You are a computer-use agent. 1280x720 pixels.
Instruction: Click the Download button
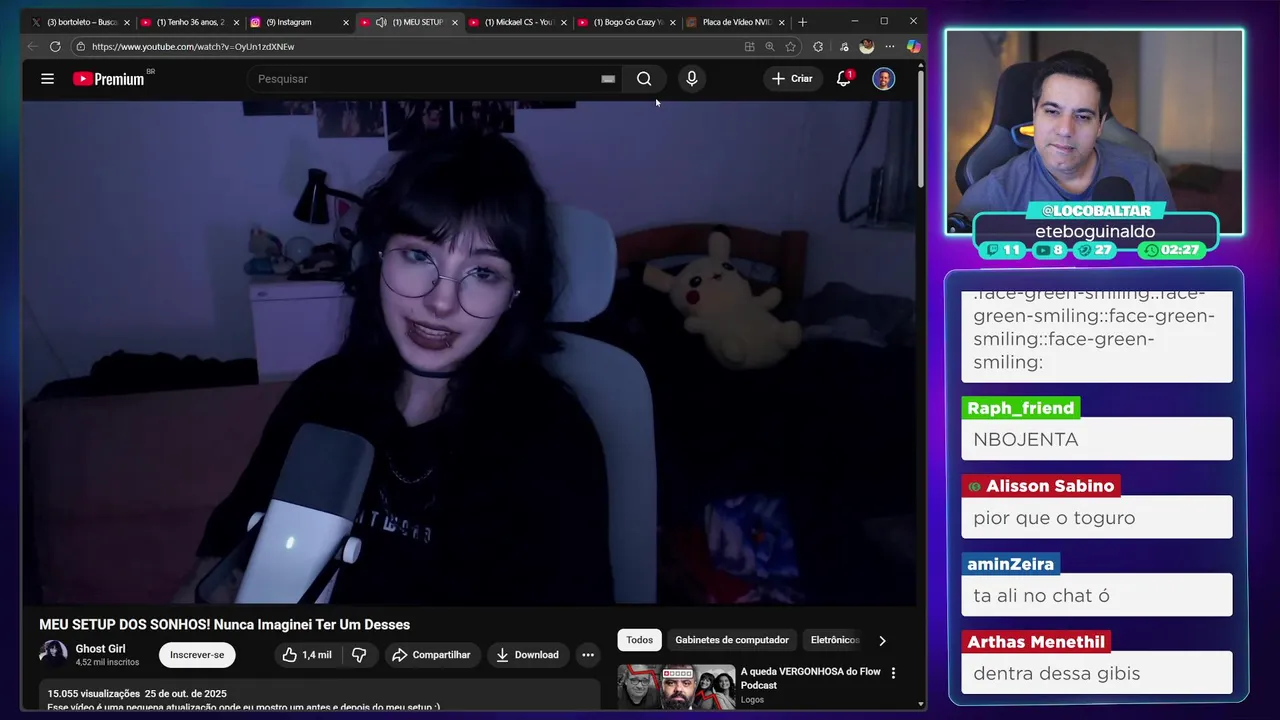[x=527, y=655]
